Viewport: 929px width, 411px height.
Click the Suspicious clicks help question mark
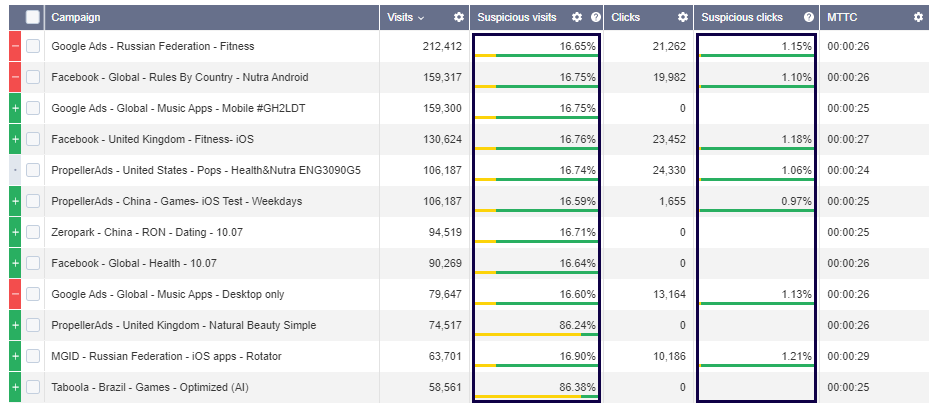(x=807, y=17)
